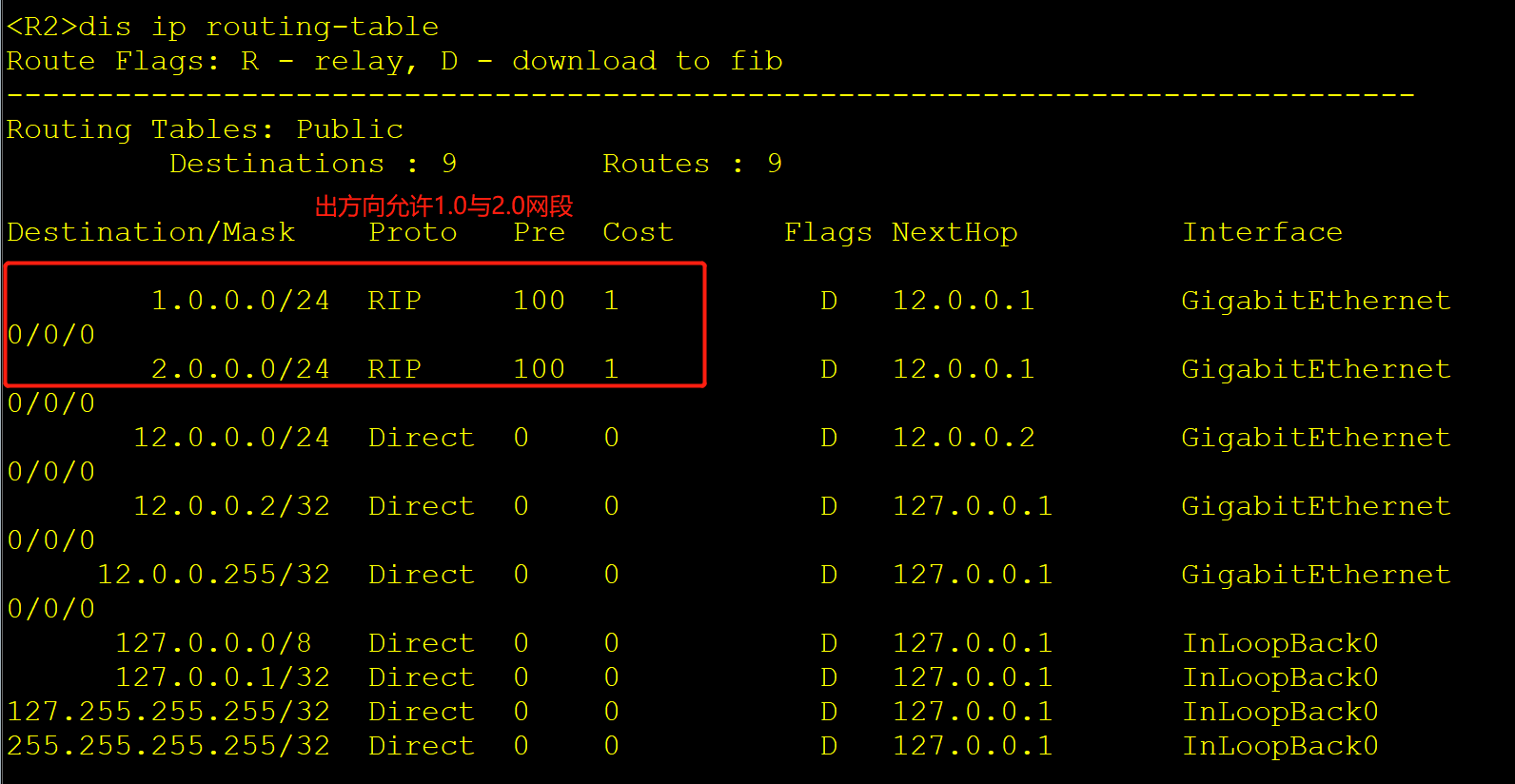Click next hop 12.0.0.1 for 1.0.0.0/24
1515x784 pixels.
point(963,301)
